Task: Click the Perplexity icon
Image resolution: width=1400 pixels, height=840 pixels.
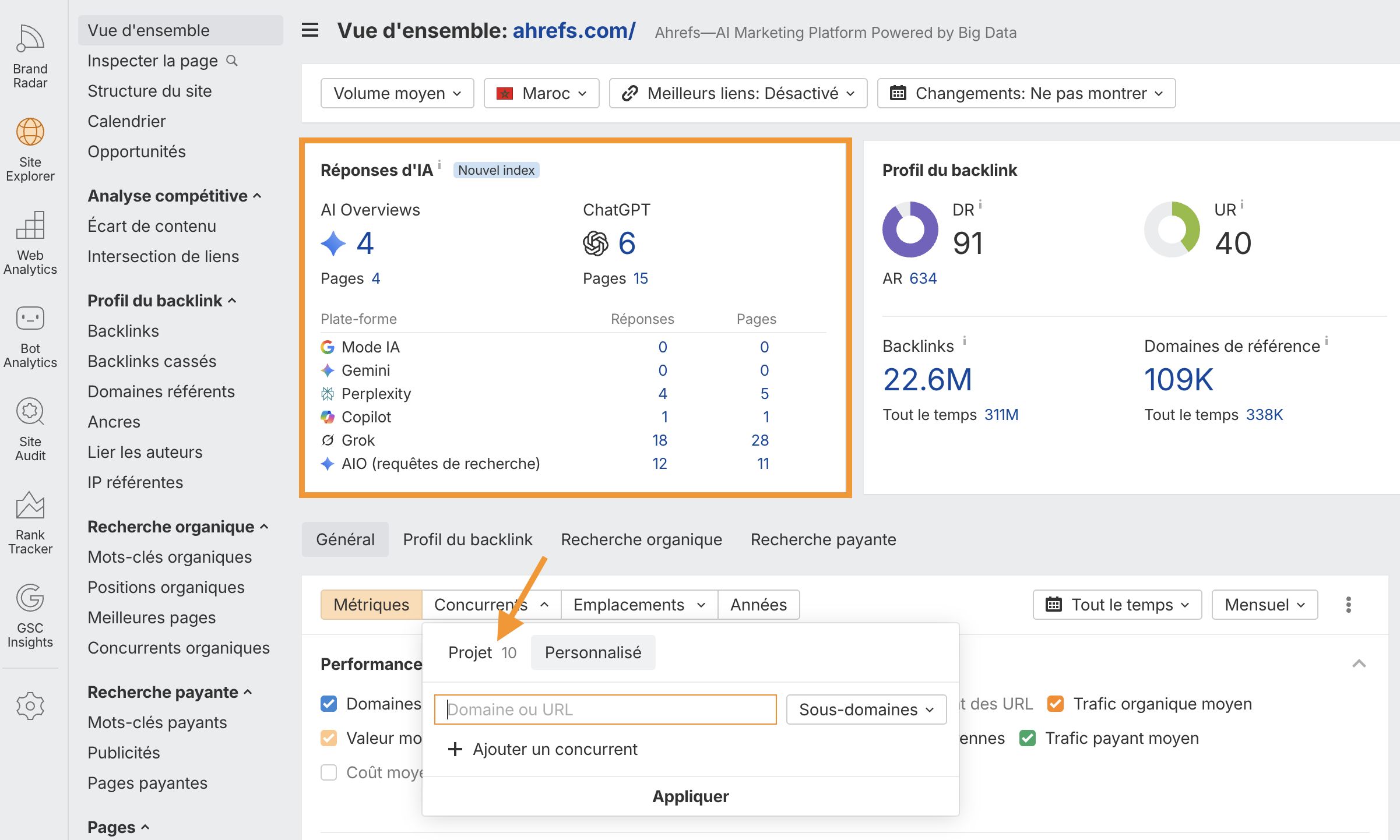Action: (x=328, y=394)
